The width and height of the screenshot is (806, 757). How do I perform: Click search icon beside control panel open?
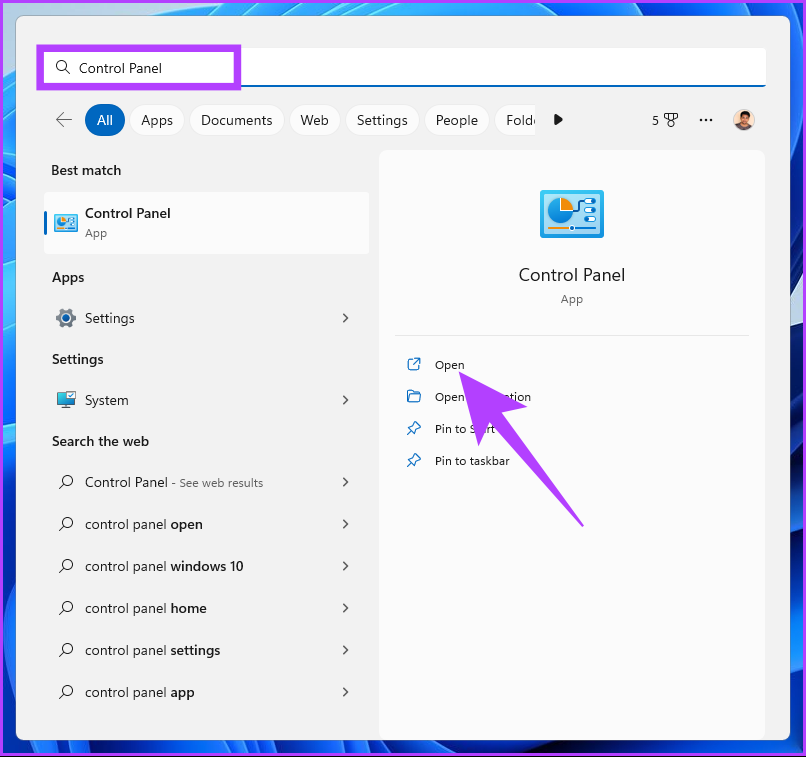pyautogui.click(x=66, y=524)
